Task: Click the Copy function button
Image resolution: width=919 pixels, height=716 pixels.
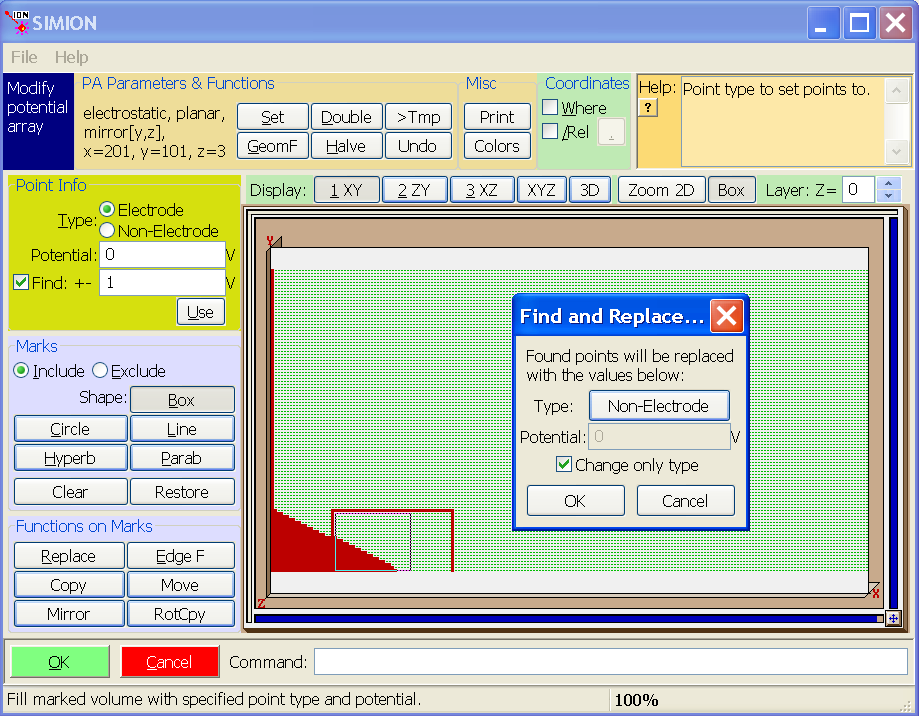Action: pos(69,584)
